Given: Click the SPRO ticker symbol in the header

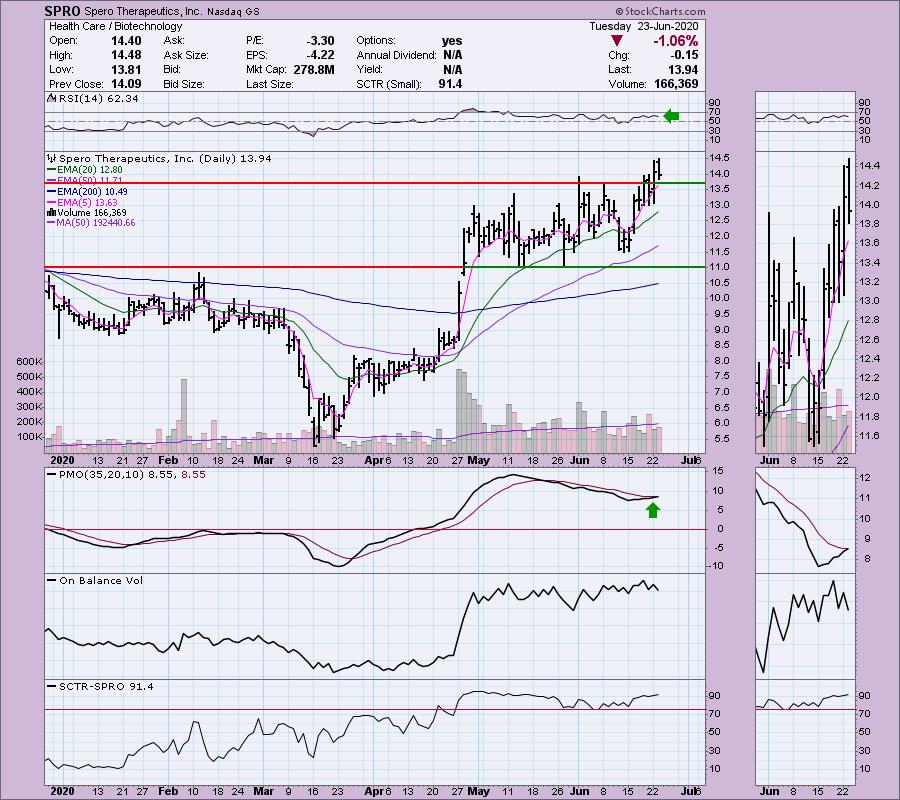Looking at the screenshot, I should click(63, 10).
